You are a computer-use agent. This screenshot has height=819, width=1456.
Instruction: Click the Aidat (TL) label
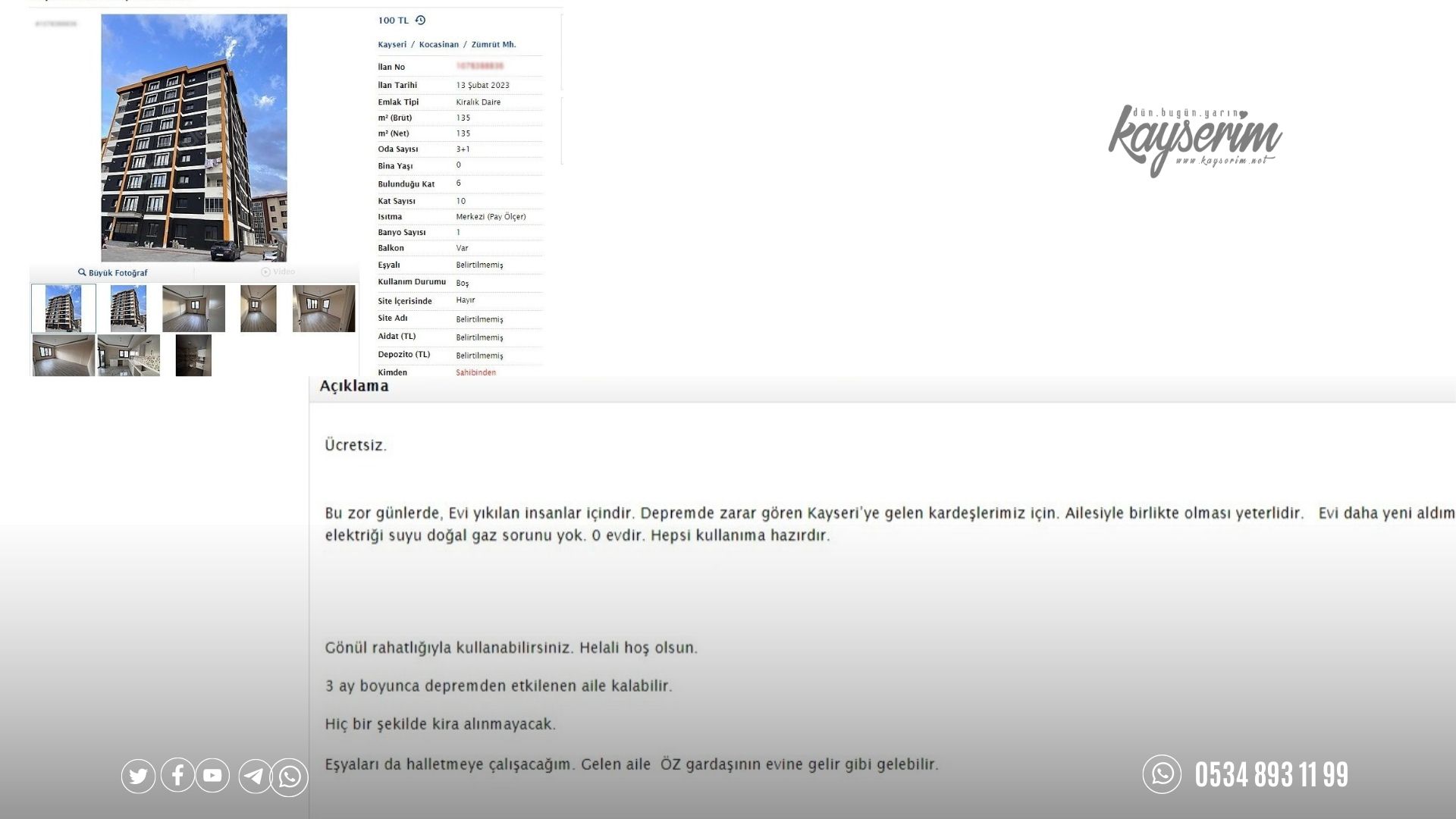[x=397, y=337]
